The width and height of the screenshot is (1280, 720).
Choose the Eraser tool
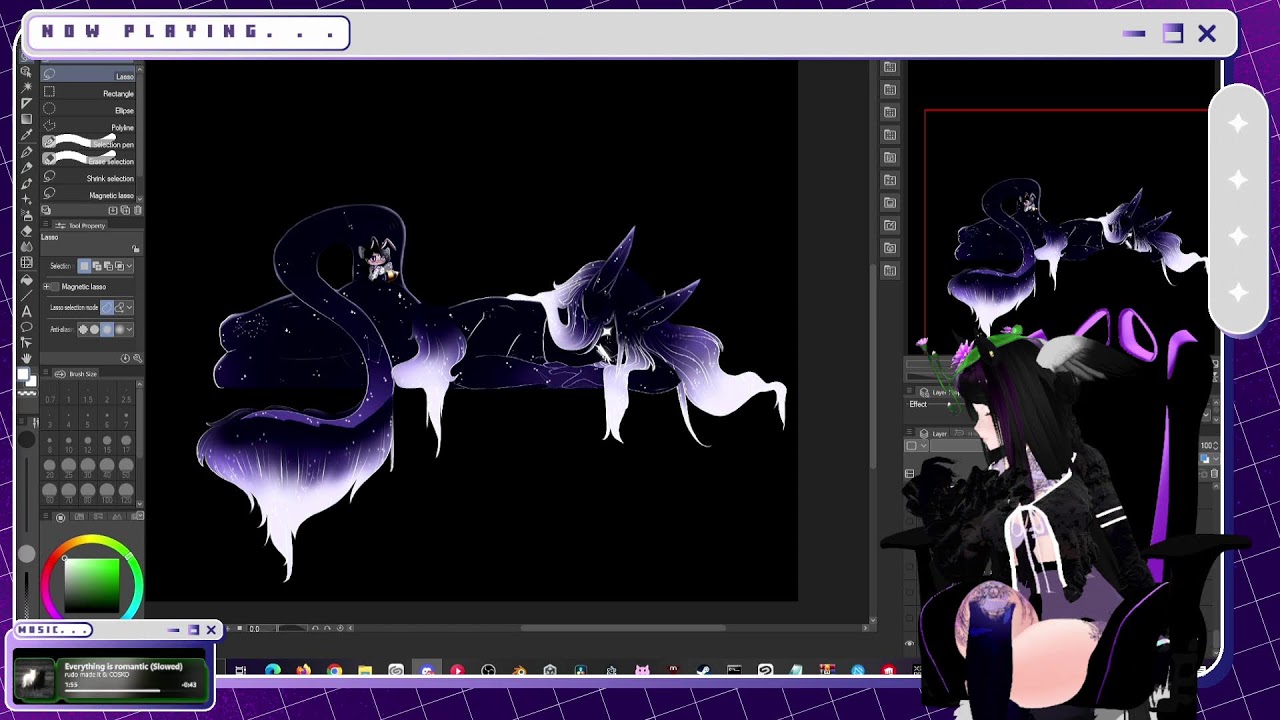[x=27, y=231]
